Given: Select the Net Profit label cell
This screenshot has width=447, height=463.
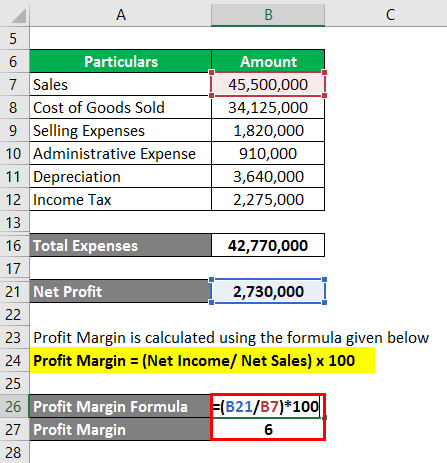Looking at the screenshot, I should pos(120,291).
